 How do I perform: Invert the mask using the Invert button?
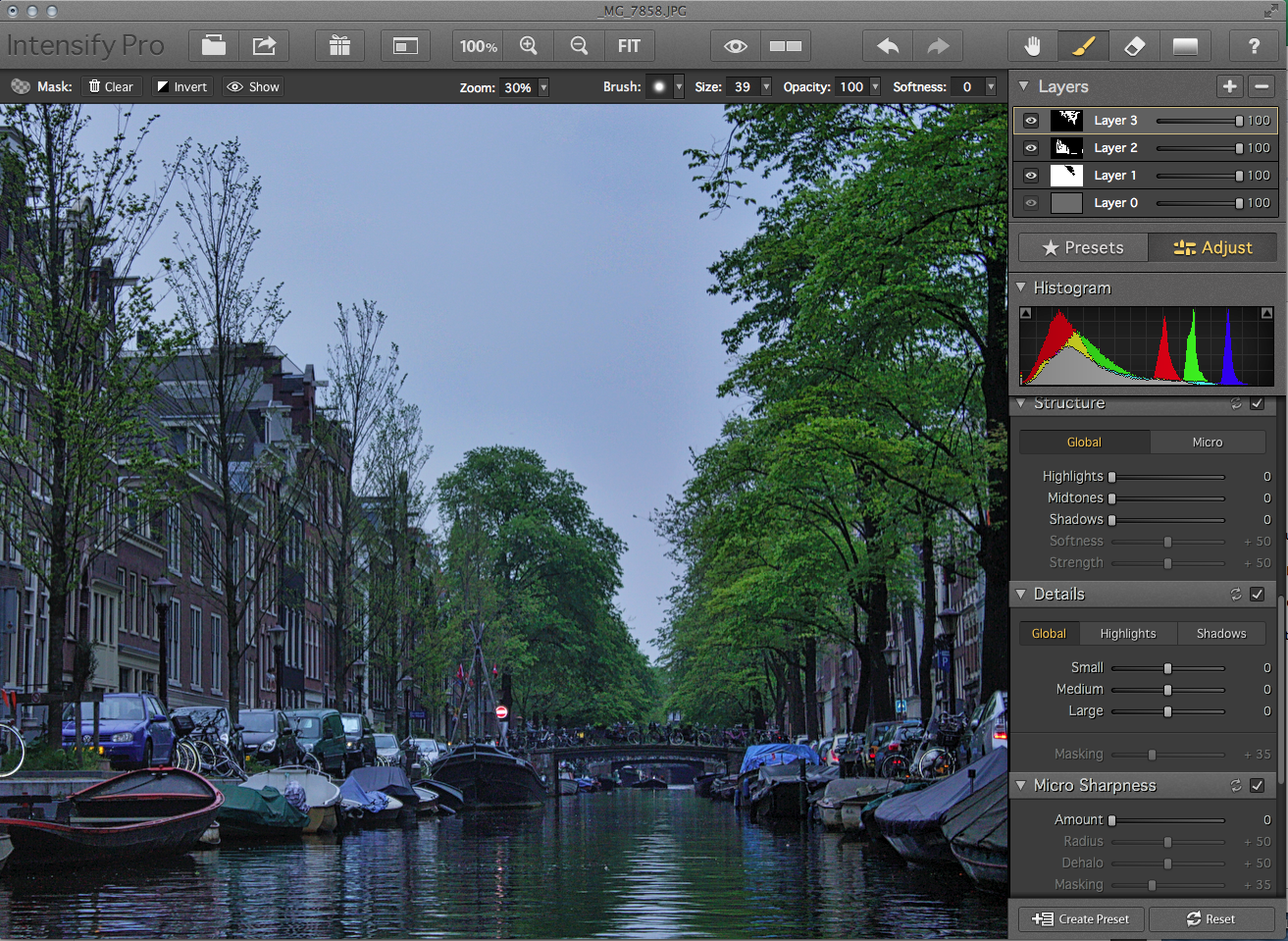point(180,86)
